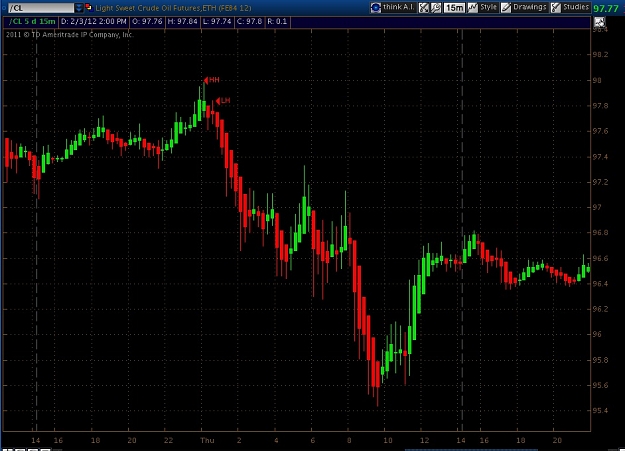The height and width of the screenshot is (451, 625).
Task: Open the think A.I. tool
Action: pyautogui.click(x=393, y=7)
